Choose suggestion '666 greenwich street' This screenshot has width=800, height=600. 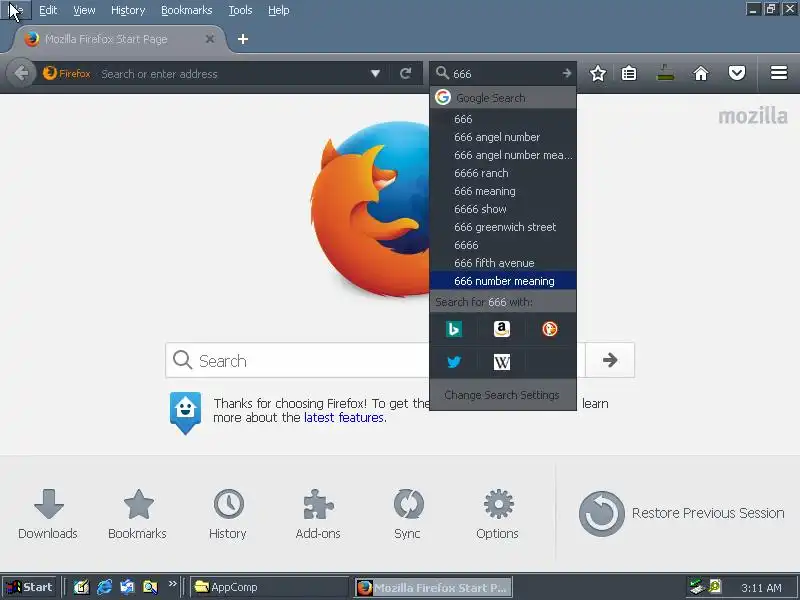(503, 227)
